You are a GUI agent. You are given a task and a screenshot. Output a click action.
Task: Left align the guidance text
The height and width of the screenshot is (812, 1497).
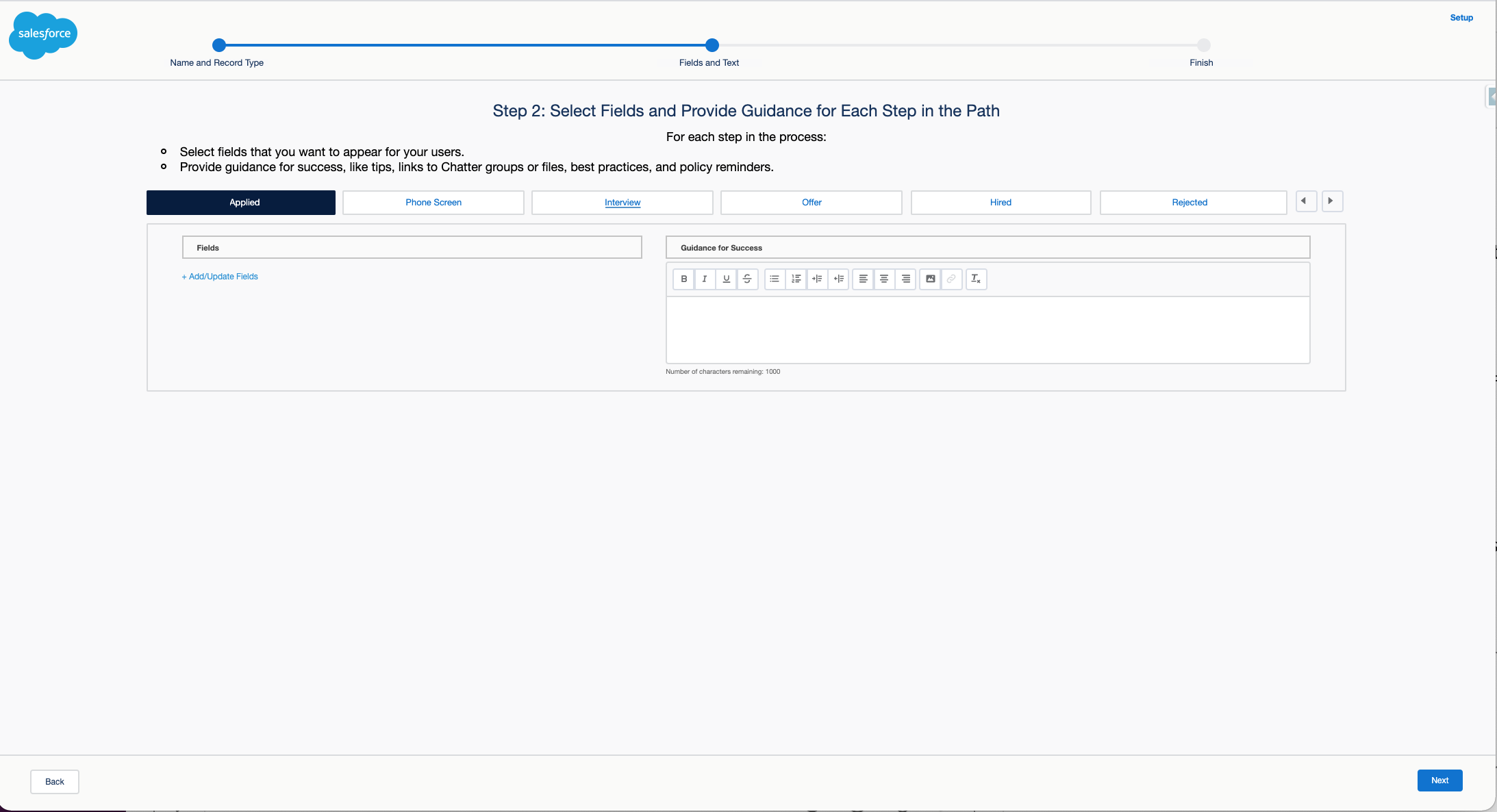point(863,279)
